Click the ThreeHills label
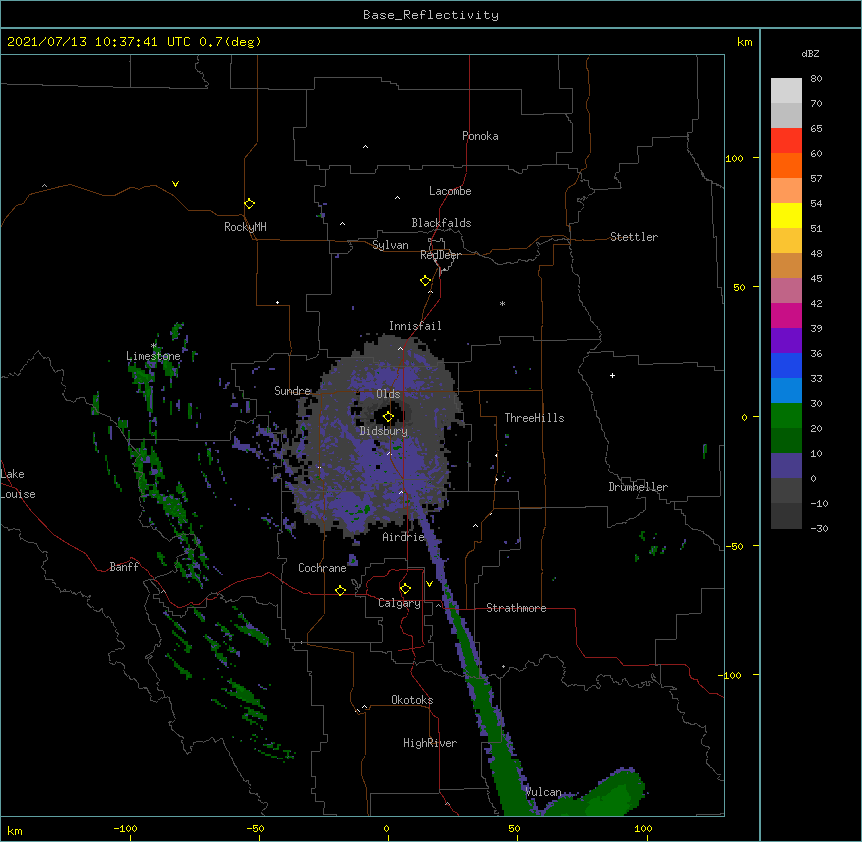 click(x=534, y=418)
